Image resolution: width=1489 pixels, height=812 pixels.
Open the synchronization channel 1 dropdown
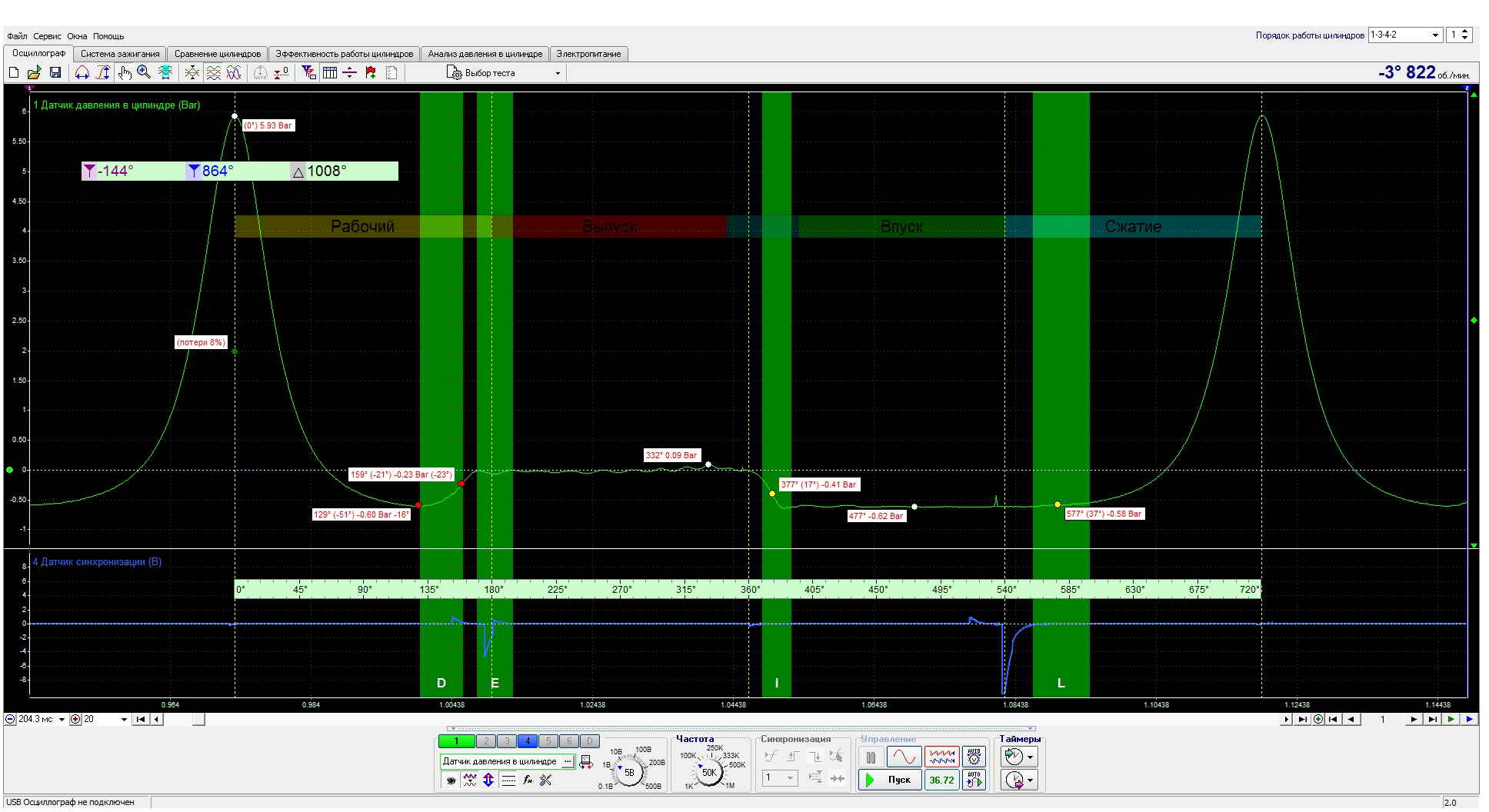pos(780,778)
